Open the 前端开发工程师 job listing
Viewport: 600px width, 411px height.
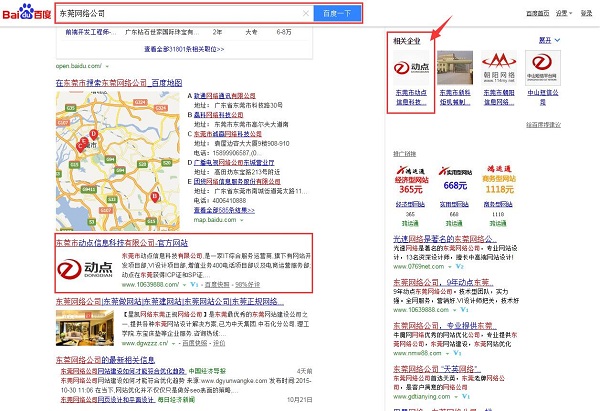click(90, 32)
